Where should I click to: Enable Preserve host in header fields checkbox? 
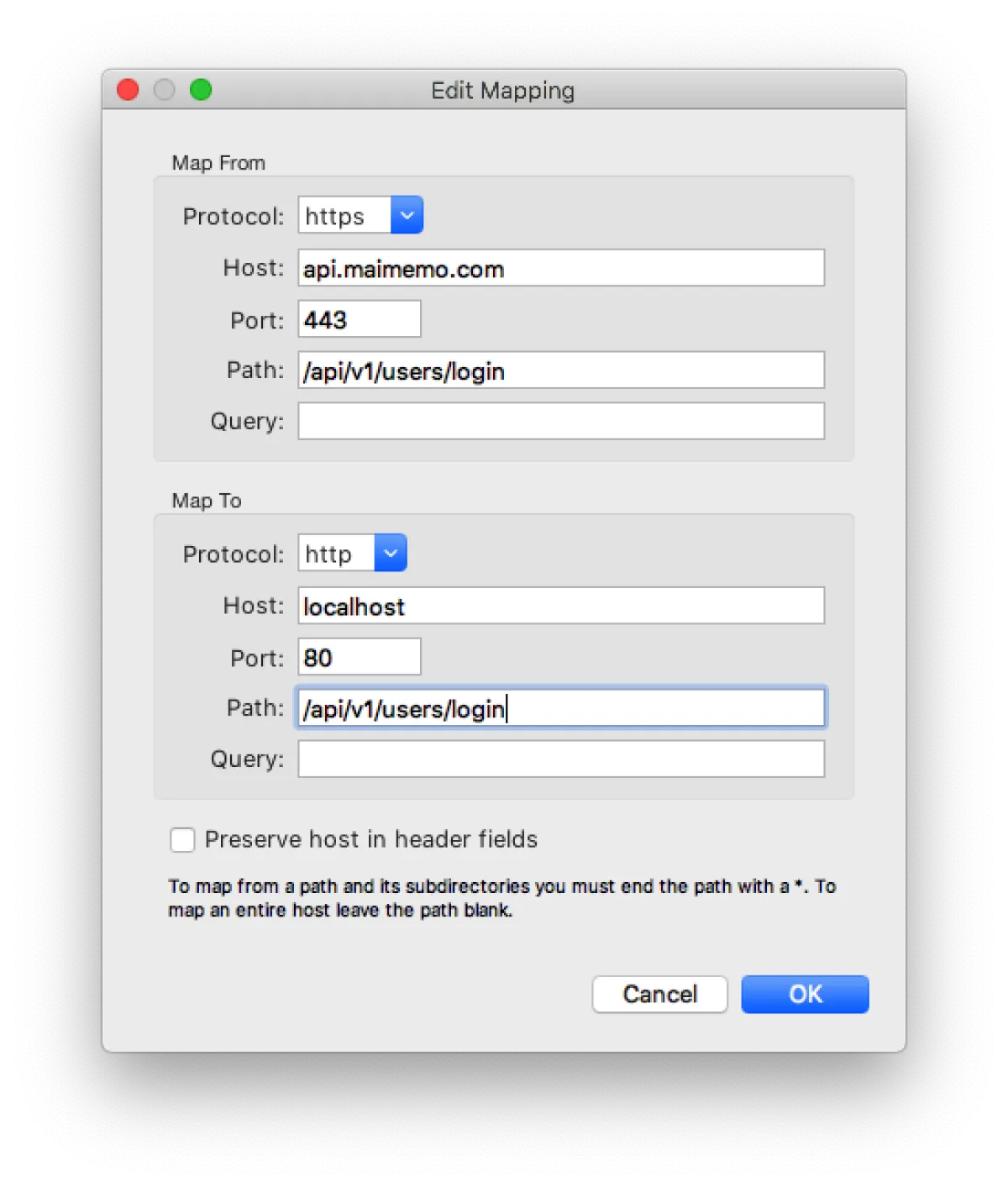(x=182, y=839)
